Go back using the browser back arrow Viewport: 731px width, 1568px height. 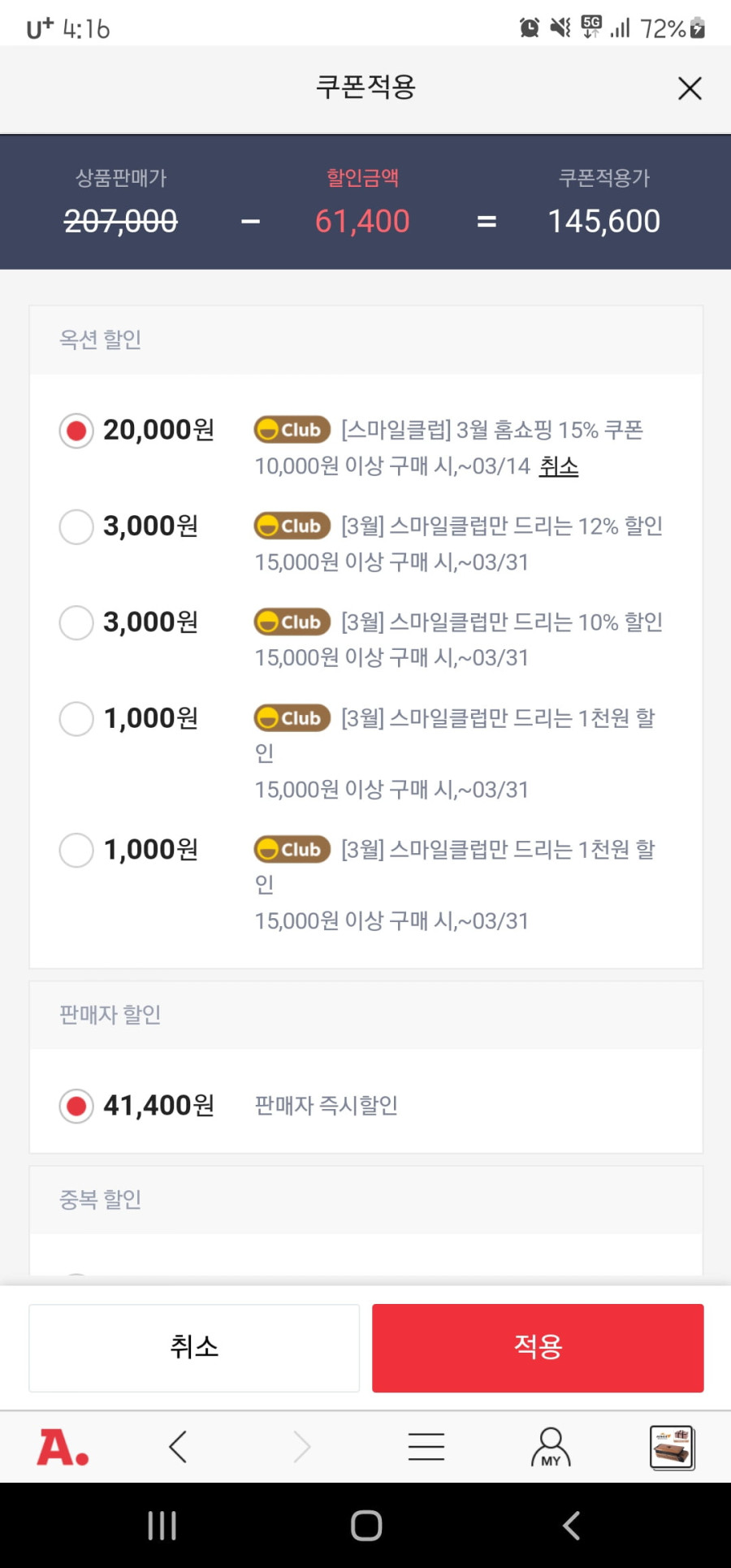point(178,1447)
